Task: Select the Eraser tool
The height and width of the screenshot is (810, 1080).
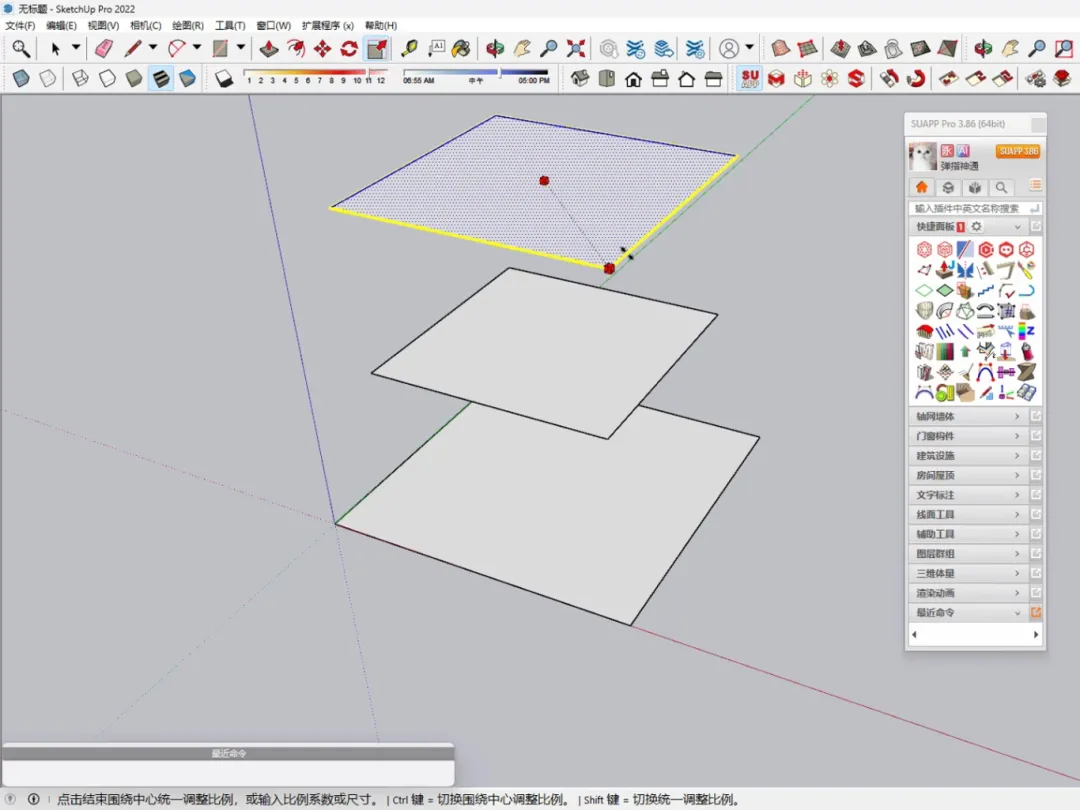Action: [103, 48]
